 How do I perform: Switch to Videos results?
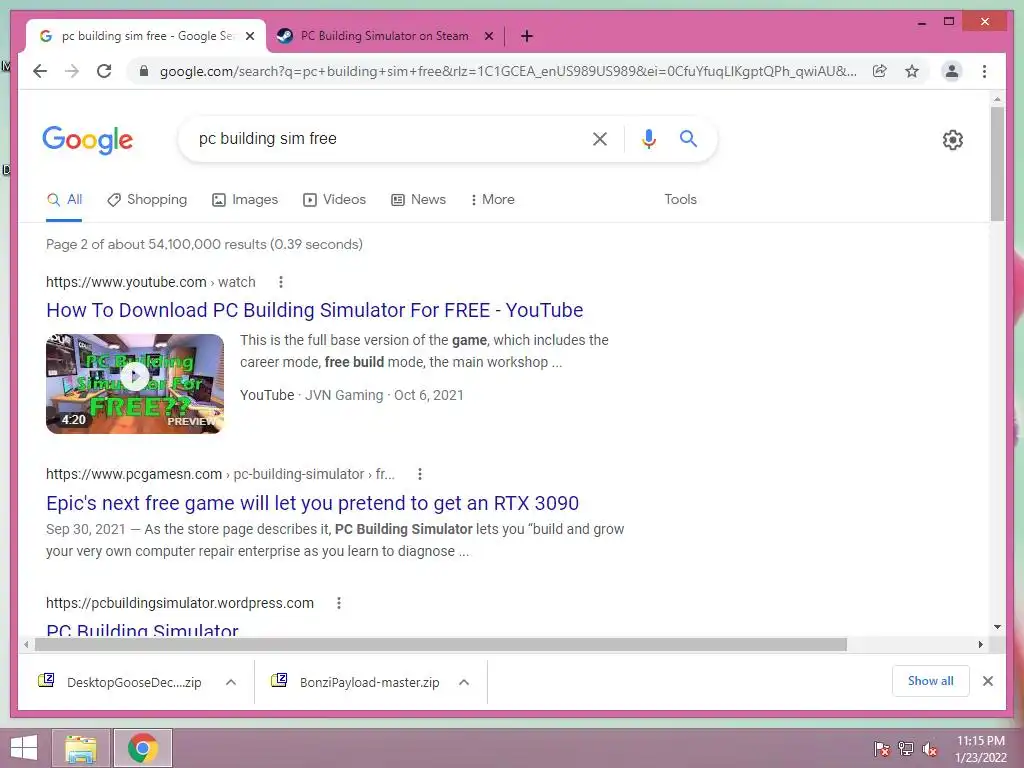[334, 200]
